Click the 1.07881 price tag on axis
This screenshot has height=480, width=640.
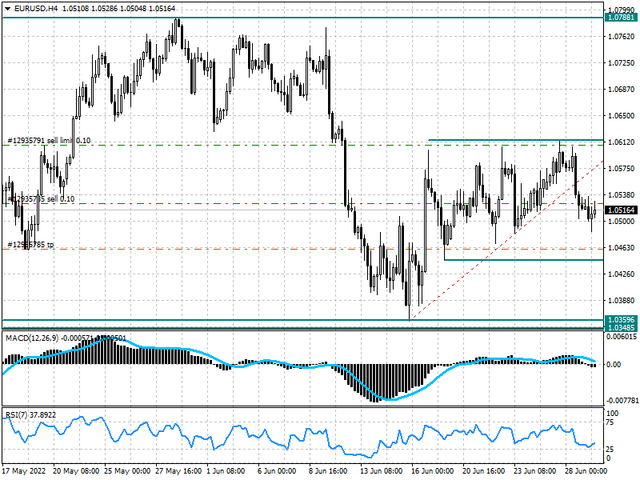tap(620, 17)
